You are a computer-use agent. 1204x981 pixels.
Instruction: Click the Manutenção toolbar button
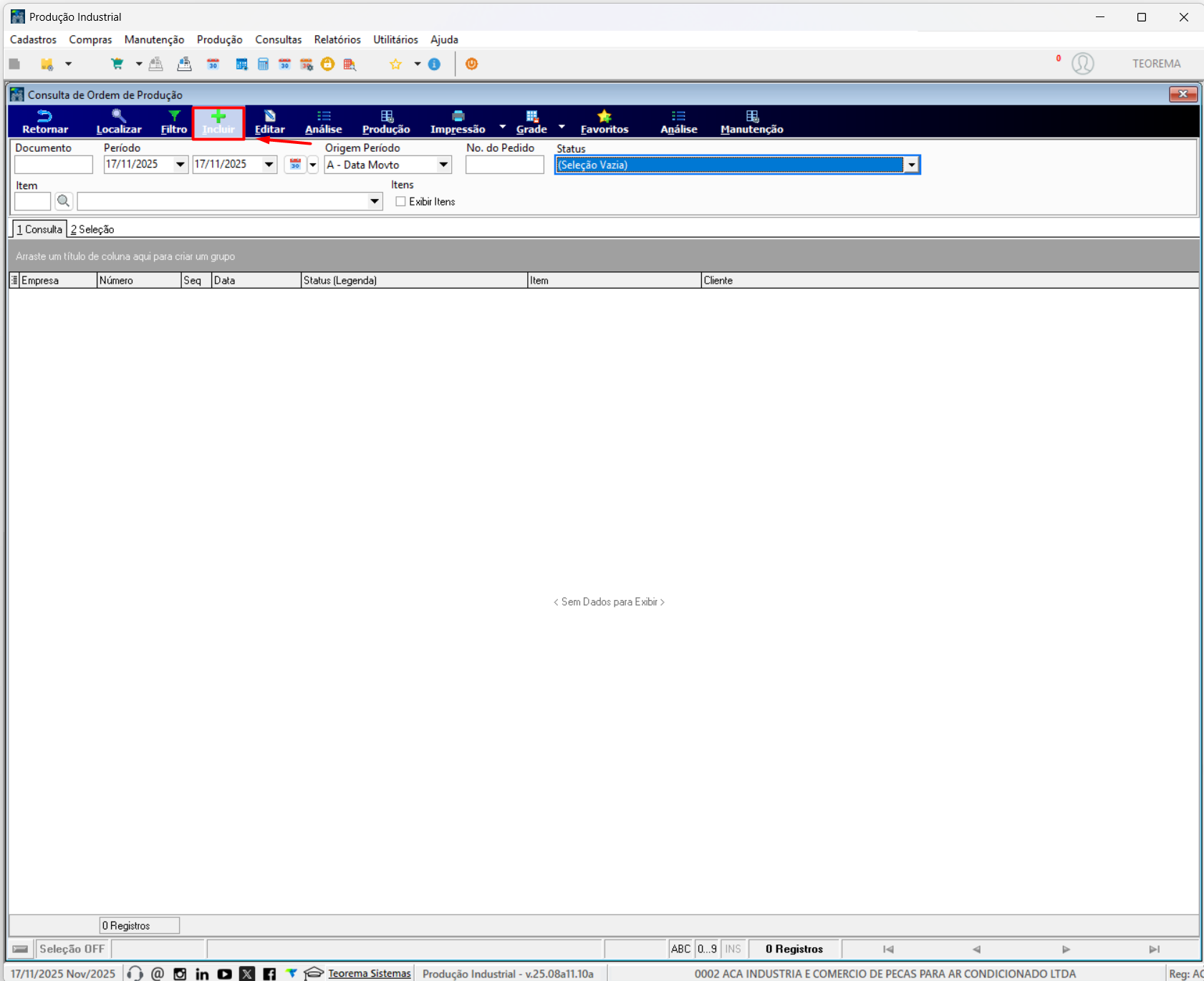(x=752, y=122)
